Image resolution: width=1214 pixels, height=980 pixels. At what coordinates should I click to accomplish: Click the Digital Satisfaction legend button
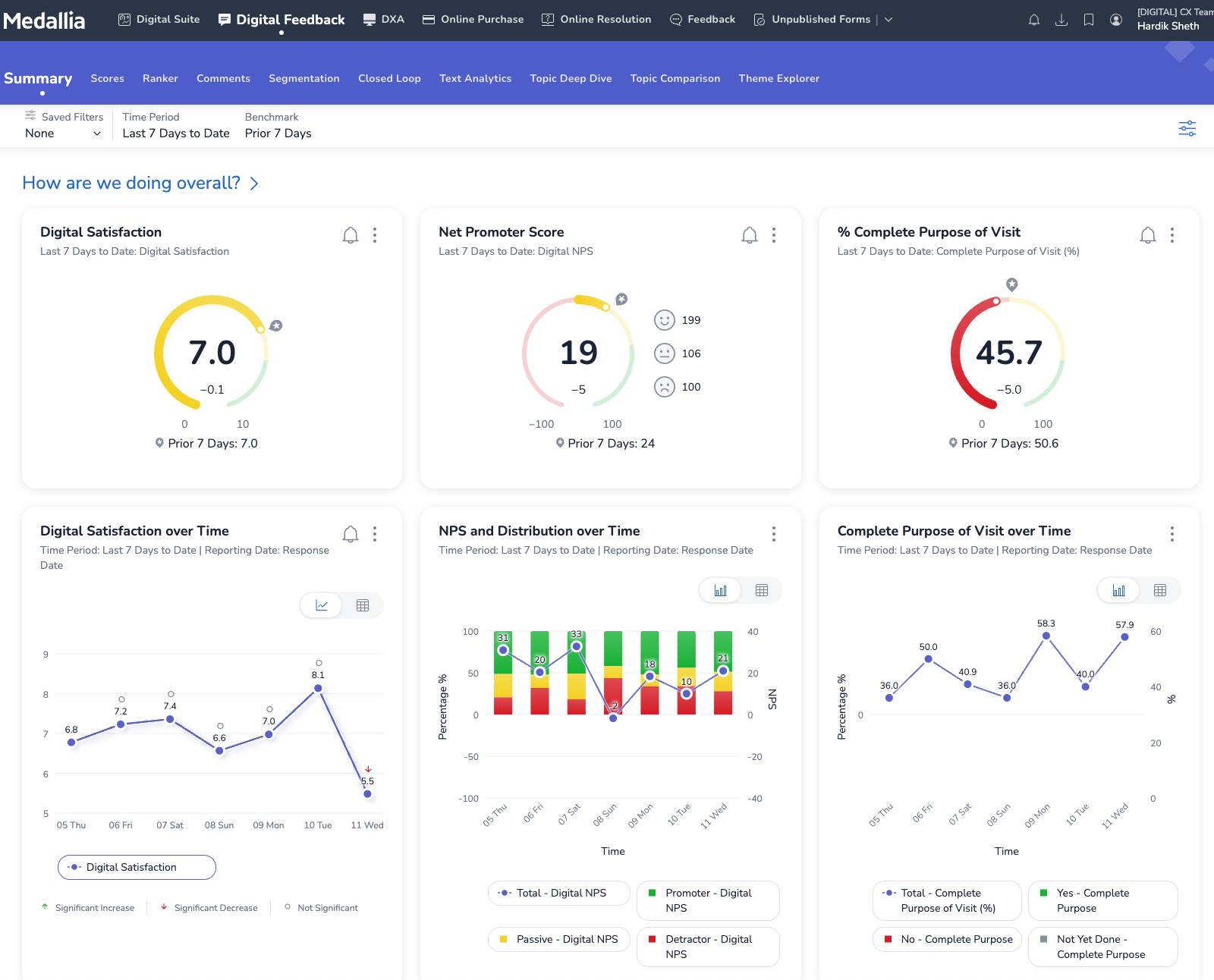[137, 867]
